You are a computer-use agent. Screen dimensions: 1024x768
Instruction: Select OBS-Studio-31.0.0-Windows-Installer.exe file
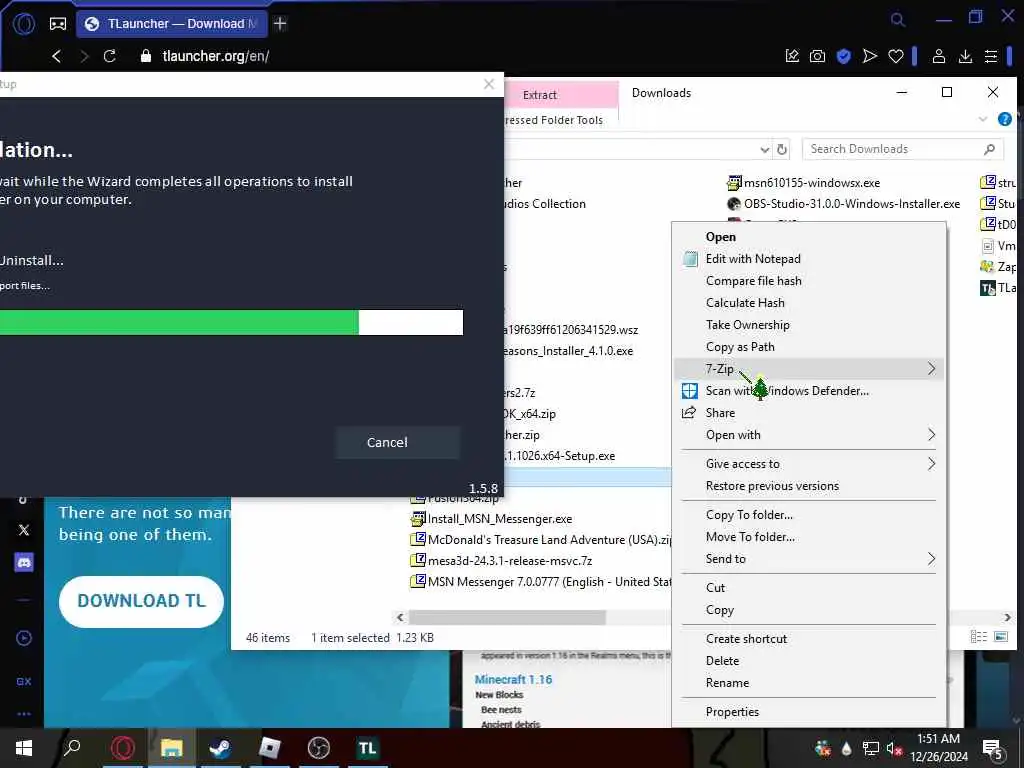point(843,204)
